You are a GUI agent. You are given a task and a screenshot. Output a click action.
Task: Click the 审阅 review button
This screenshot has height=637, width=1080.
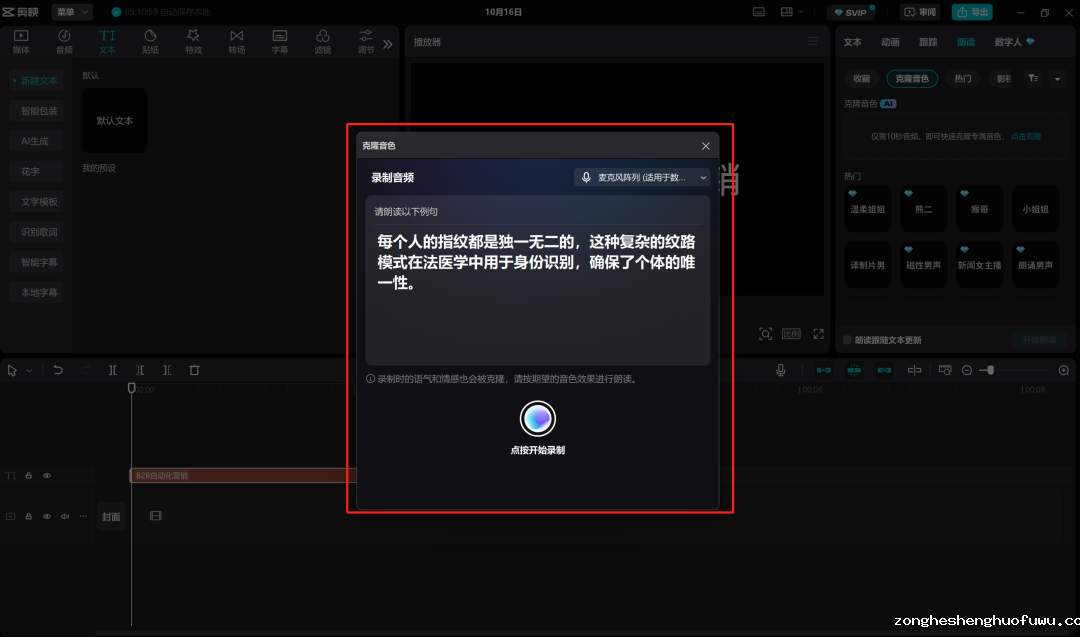[920, 12]
